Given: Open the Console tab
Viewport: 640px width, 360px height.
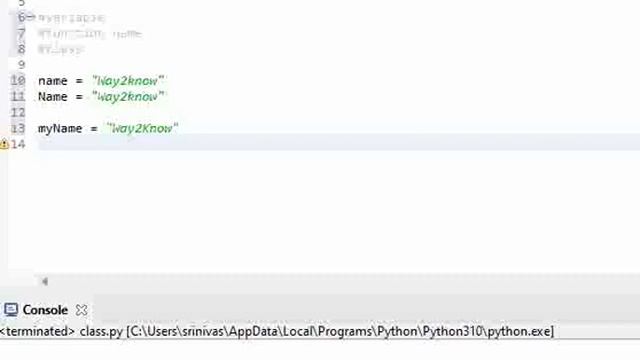Looking at the screenshot, I should tap(45, 310).
